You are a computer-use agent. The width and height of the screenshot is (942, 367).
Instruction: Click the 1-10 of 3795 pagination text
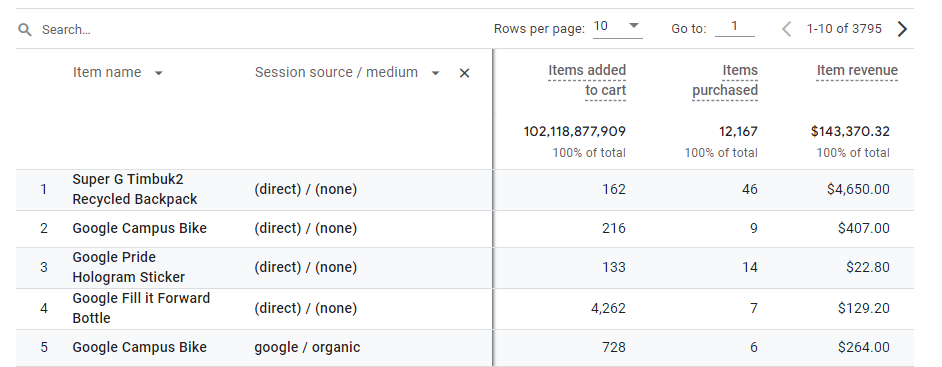[844, 29]
